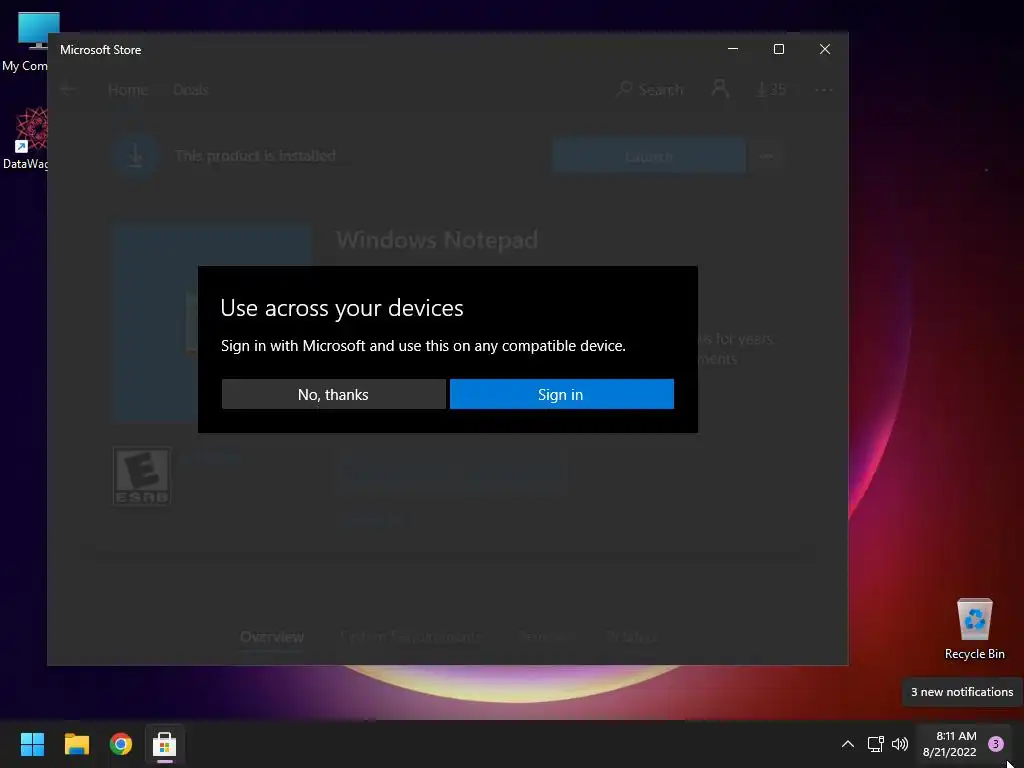Minimize the Microsoft Store window
The height and width of the screenshot is (768, 1024).
pyautogui.click(x=733, y=49)
